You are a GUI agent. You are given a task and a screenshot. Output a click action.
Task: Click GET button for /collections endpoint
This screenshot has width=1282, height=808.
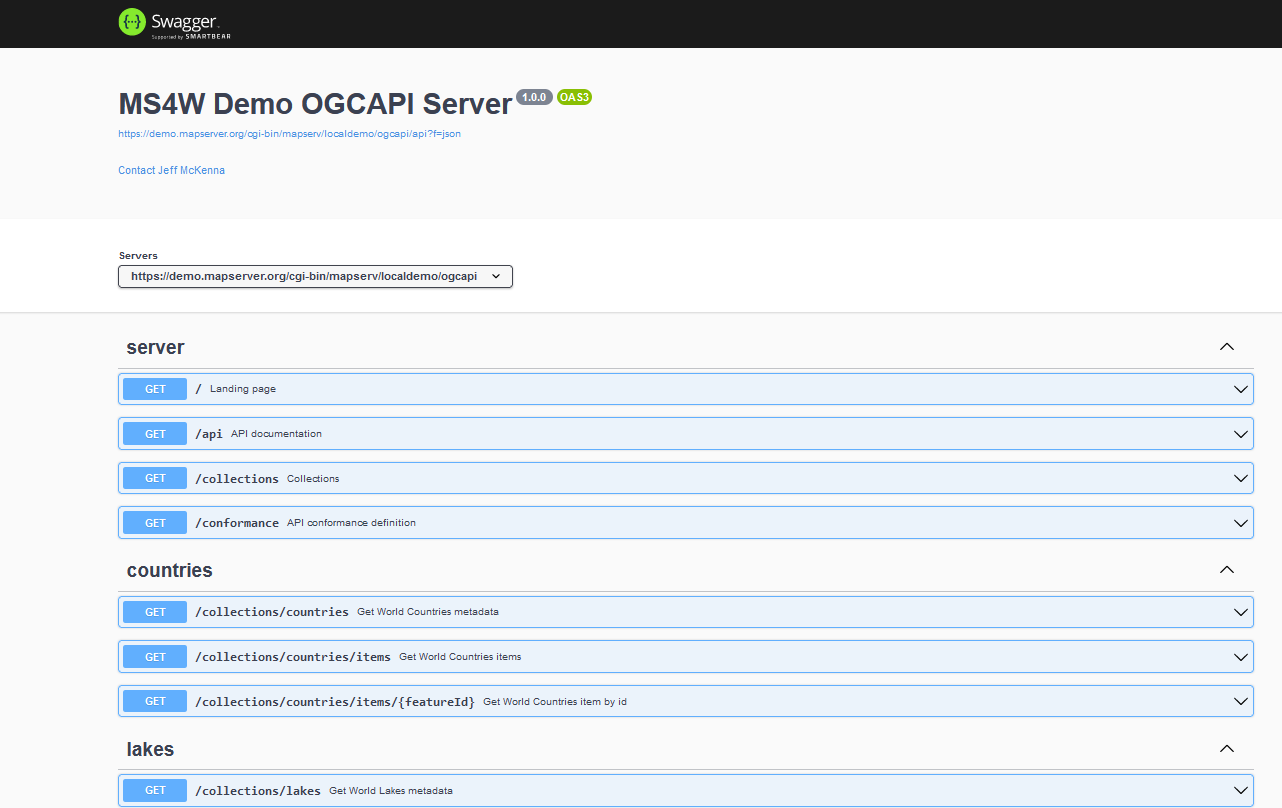coord(155,478)
